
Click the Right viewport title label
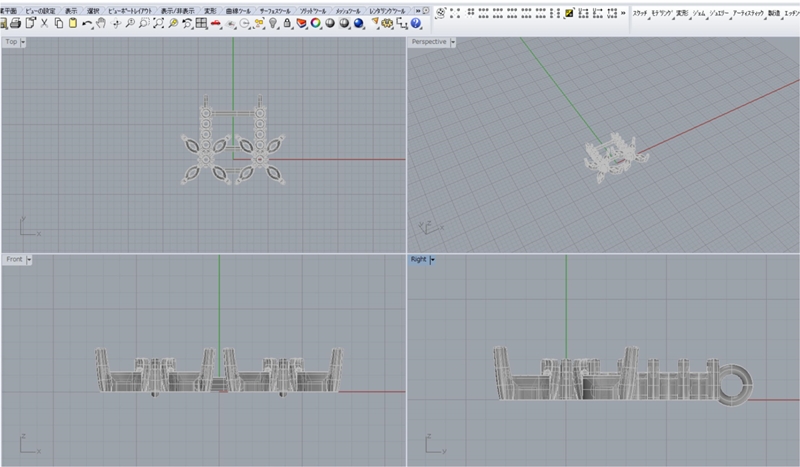point(418,260)
